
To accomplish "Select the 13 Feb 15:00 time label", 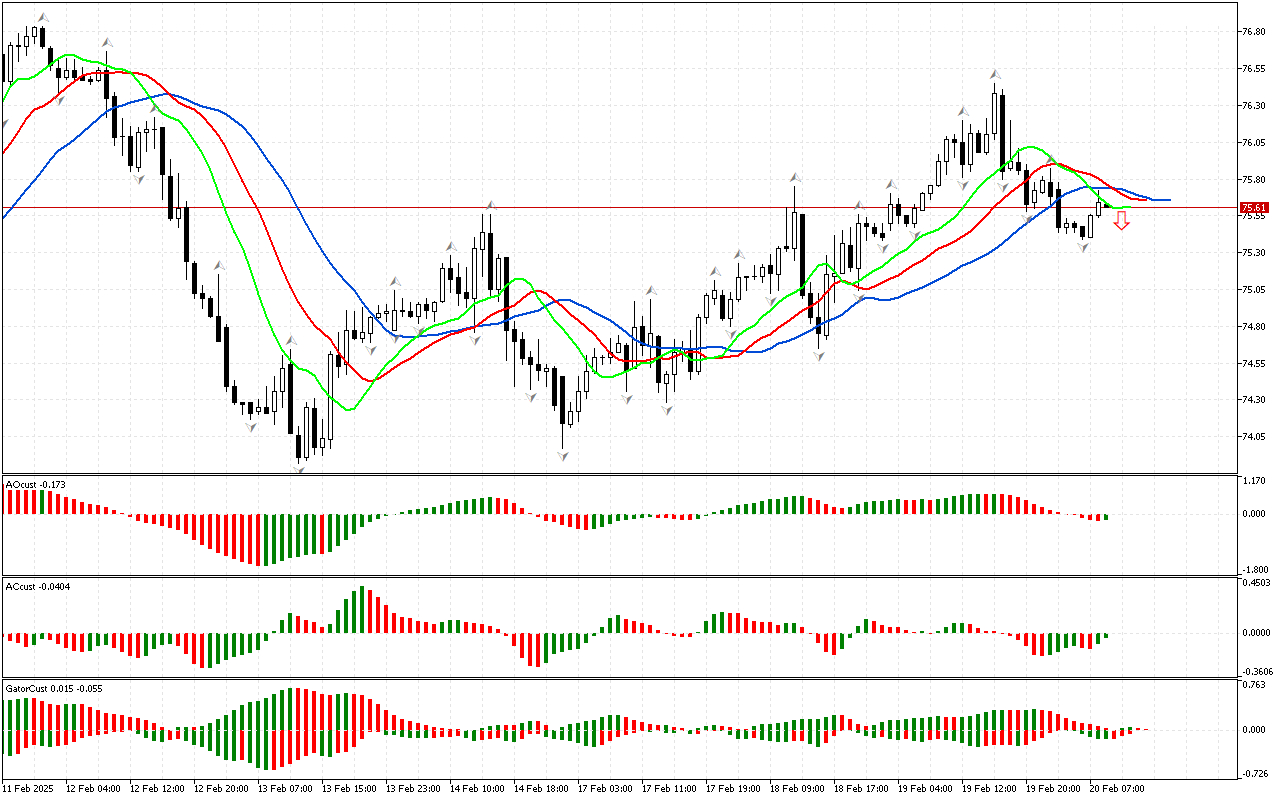I will pyautogui.click(x=349, y=788).
